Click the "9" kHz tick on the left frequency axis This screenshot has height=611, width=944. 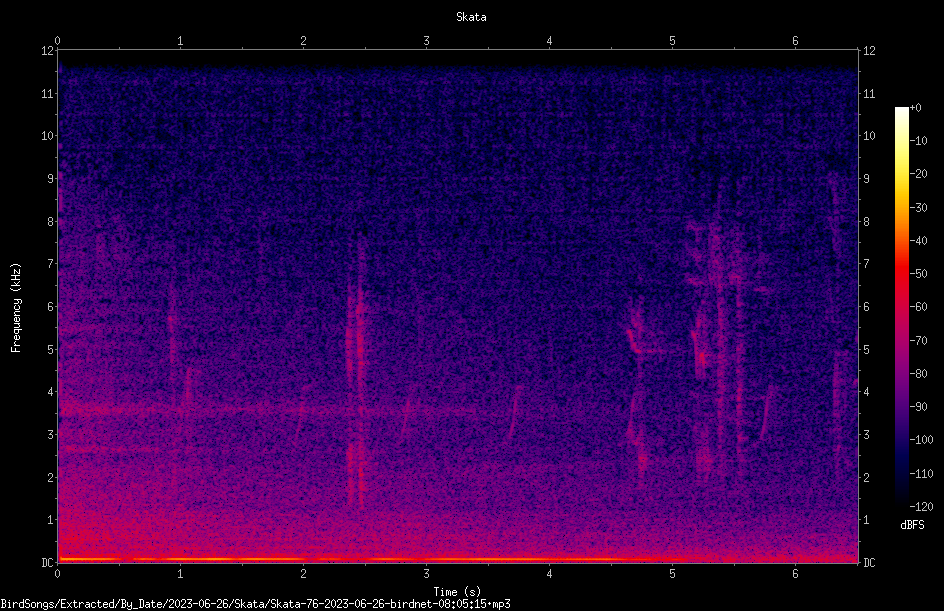[50, 179]
